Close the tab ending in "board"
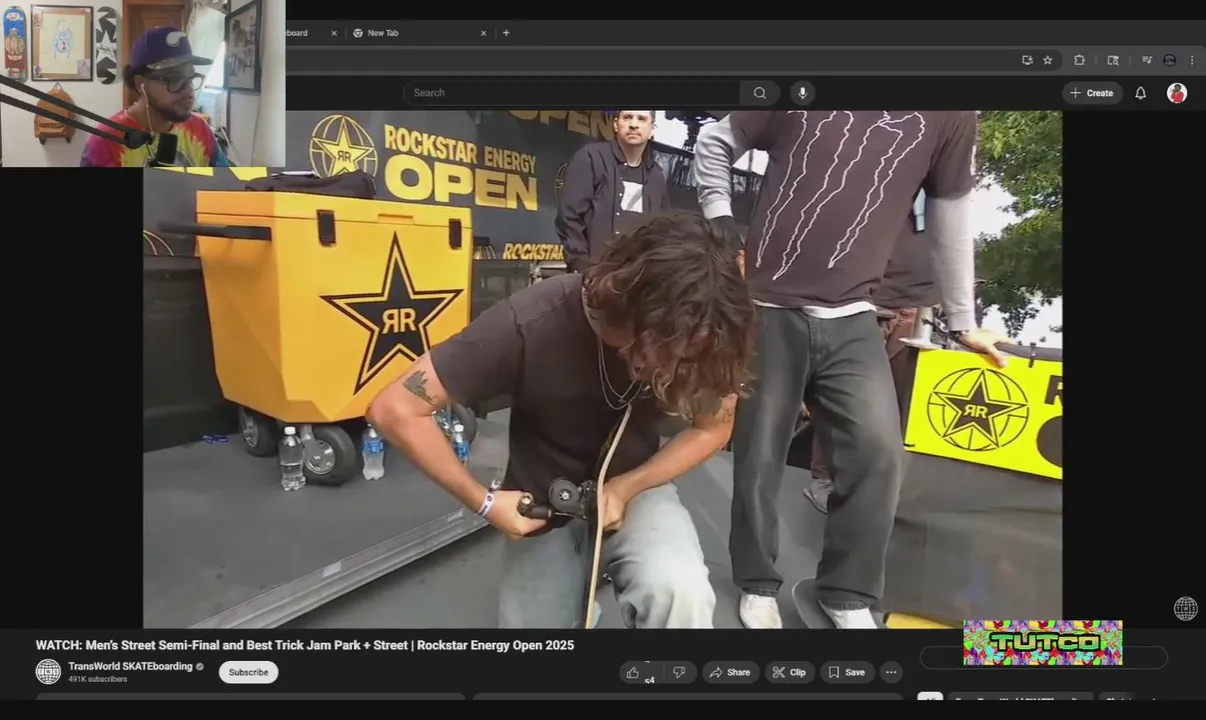The image size is (1206, 720). tap(334, 33)
